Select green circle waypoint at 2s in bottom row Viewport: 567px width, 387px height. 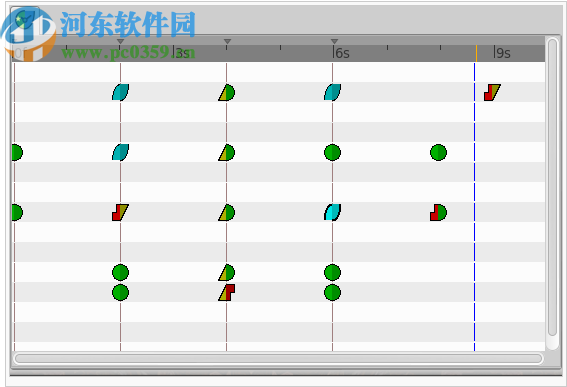120,292
